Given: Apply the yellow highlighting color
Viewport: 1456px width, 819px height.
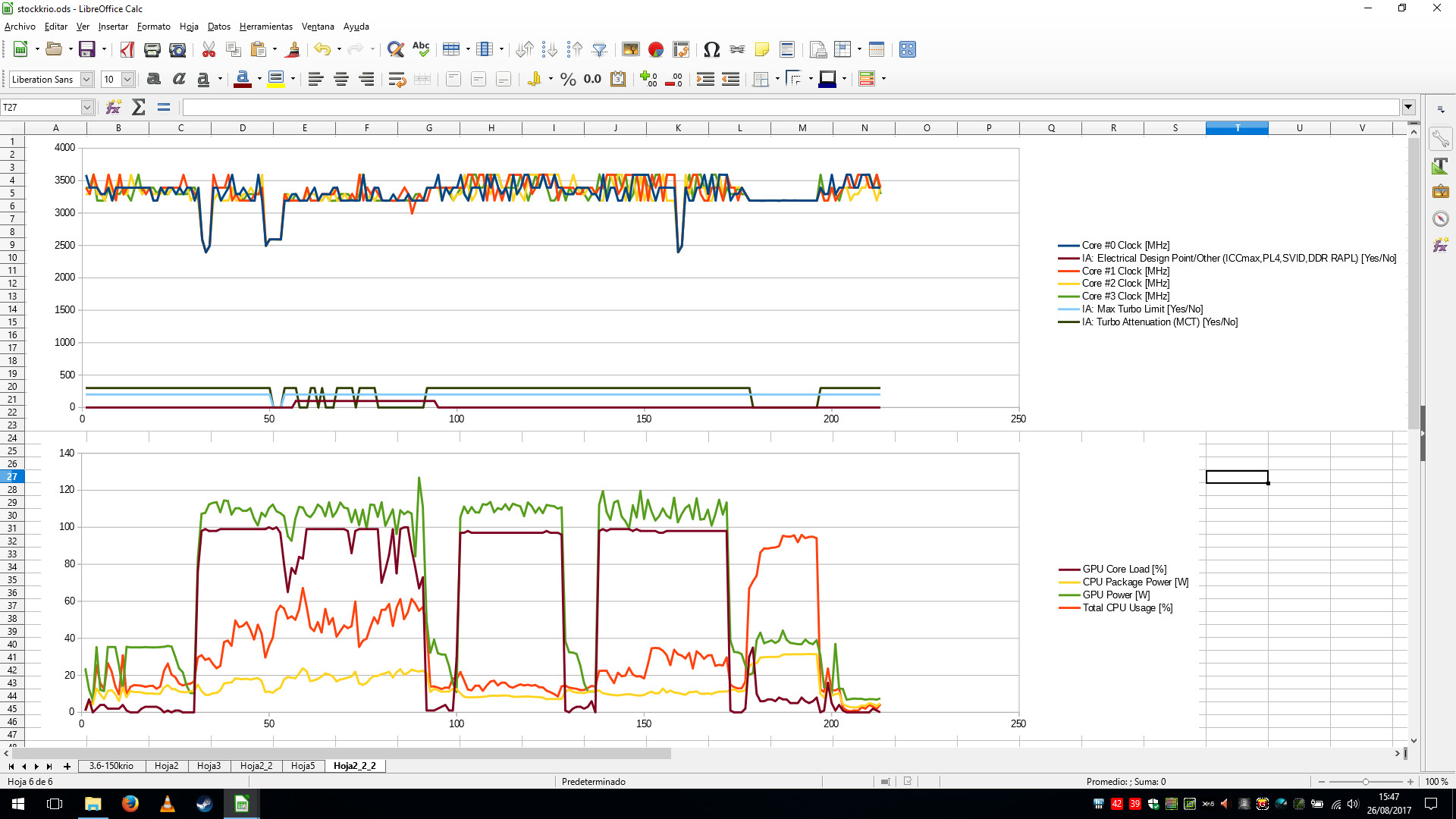Looking at the screenshot, I should tap(276, 79).
